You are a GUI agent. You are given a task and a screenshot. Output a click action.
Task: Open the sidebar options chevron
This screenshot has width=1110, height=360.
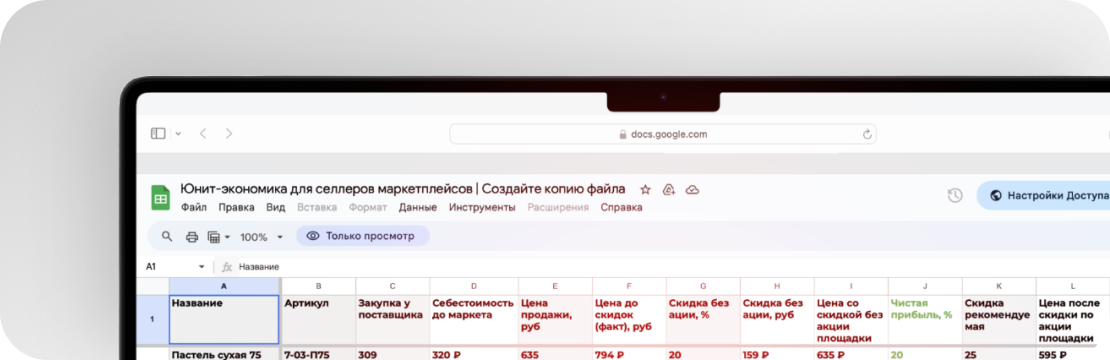pos(178,133)
